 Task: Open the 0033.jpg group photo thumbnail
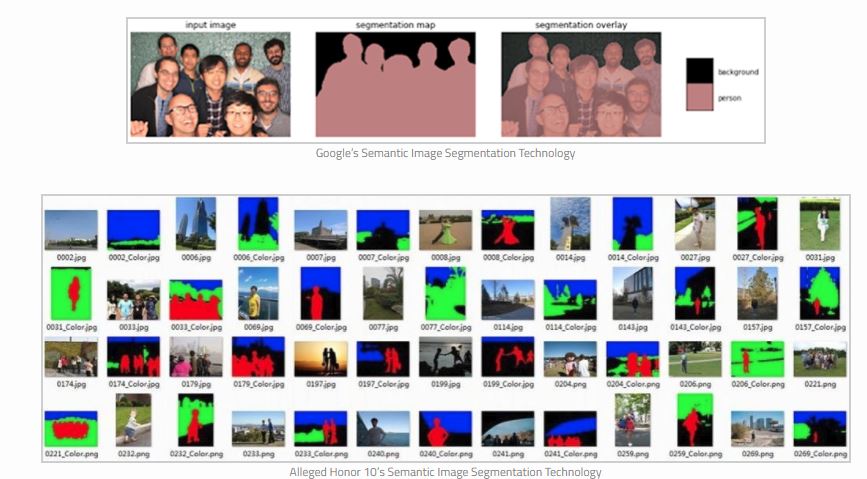click(133, 300)
